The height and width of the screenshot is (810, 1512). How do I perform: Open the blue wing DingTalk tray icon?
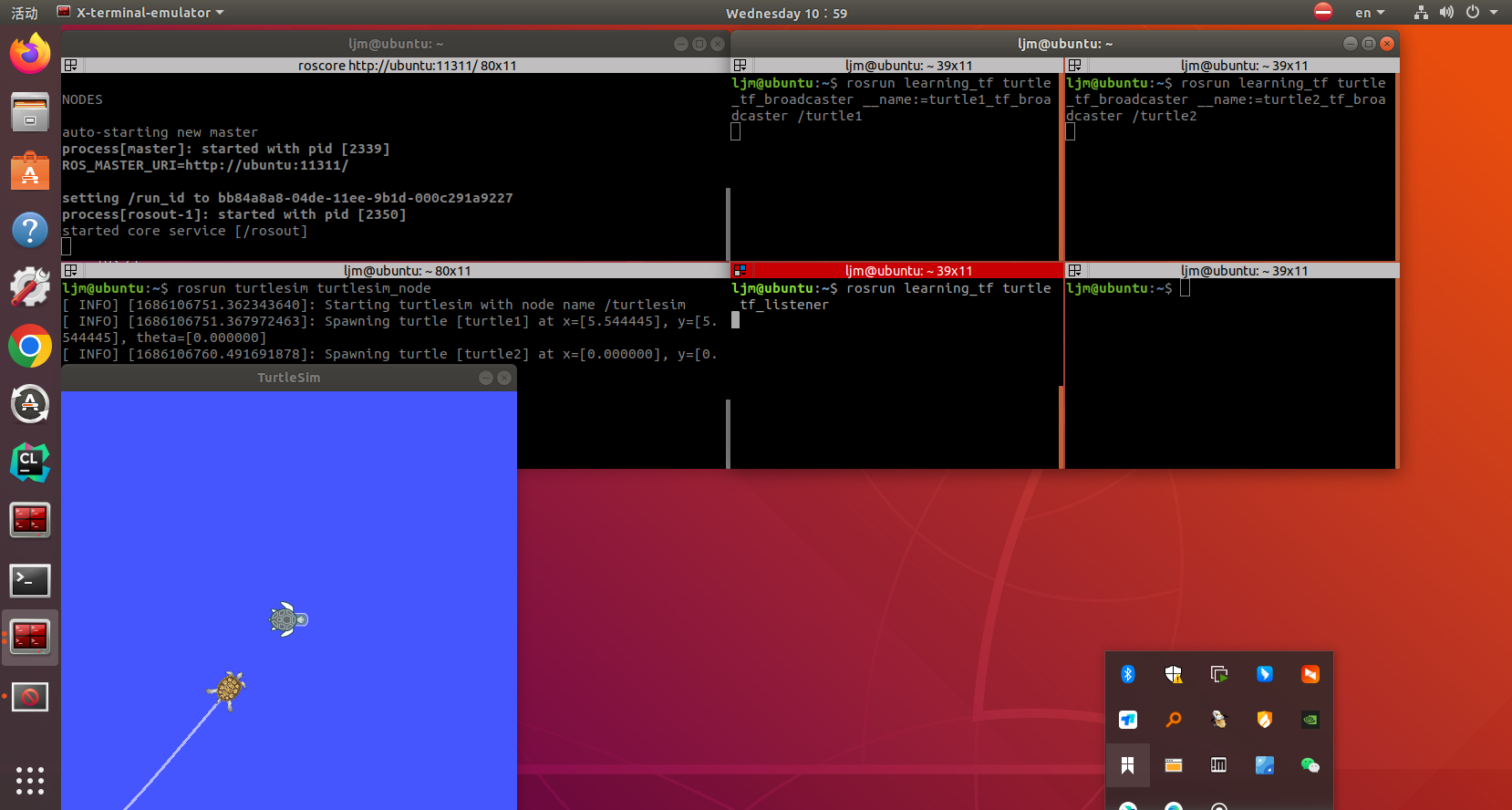1265,674
